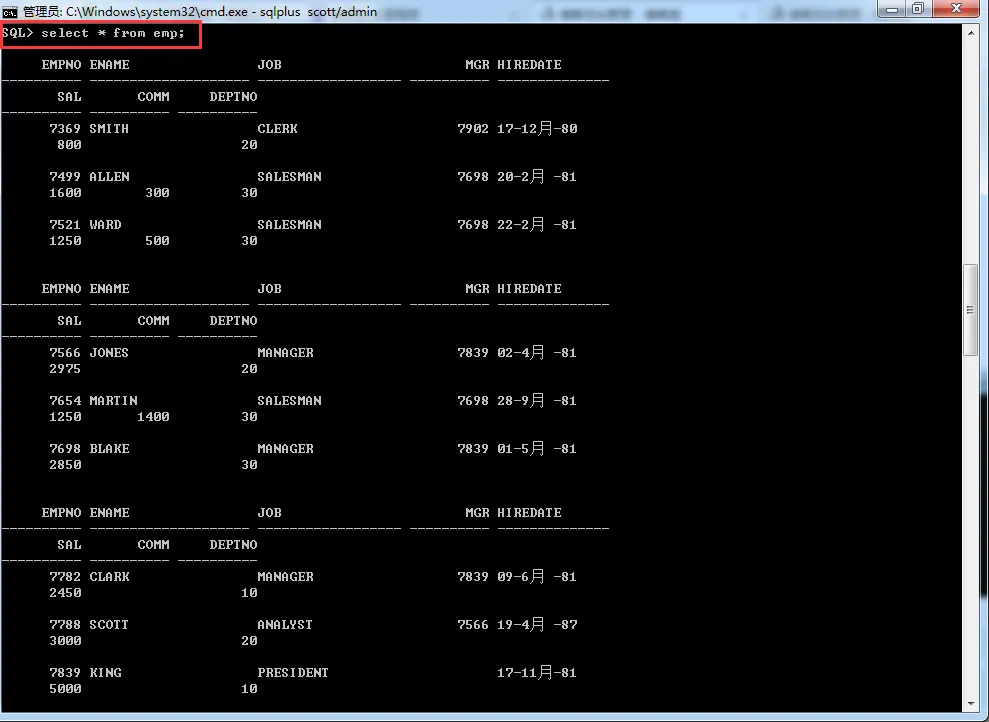Click the first HIREDATE column header
Viewport: 989px width, 722px height.
[529, 64]
